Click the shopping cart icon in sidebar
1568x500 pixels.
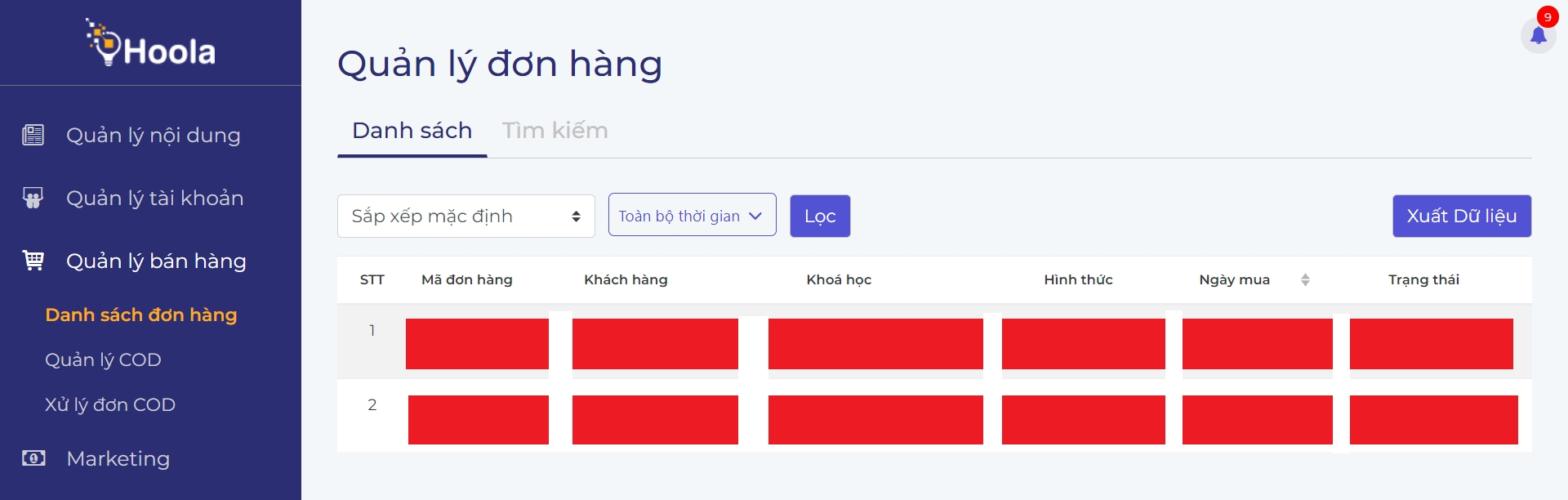[x=33, y=261]
